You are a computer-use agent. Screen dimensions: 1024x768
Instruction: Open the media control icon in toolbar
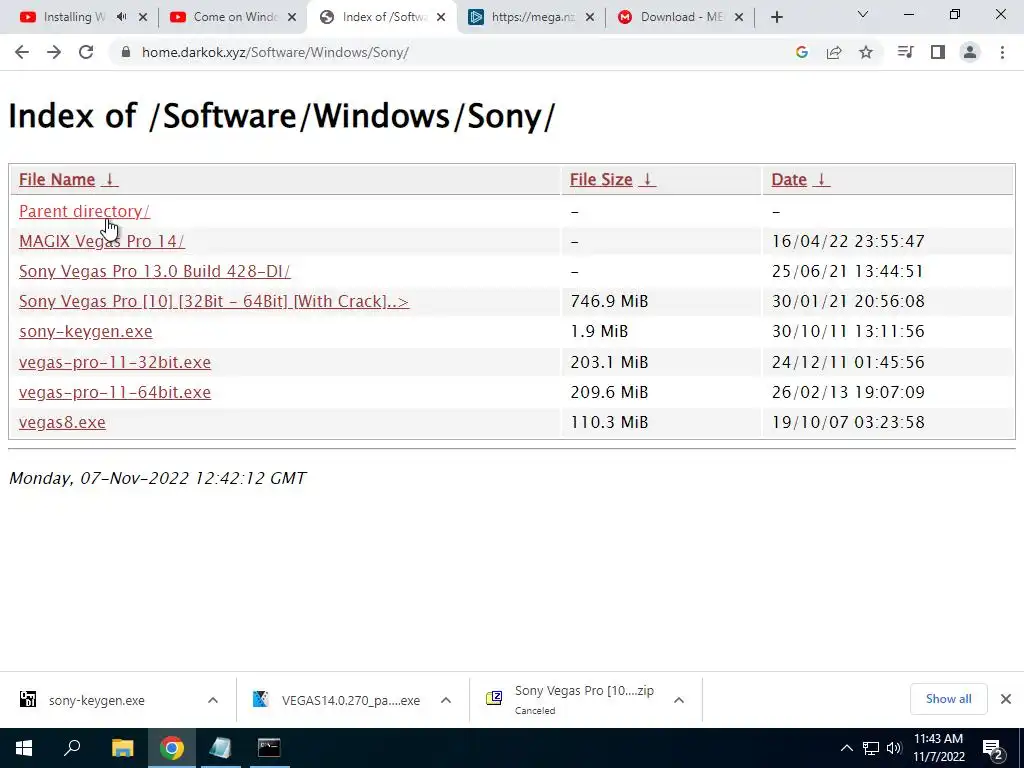coord(905,52)
